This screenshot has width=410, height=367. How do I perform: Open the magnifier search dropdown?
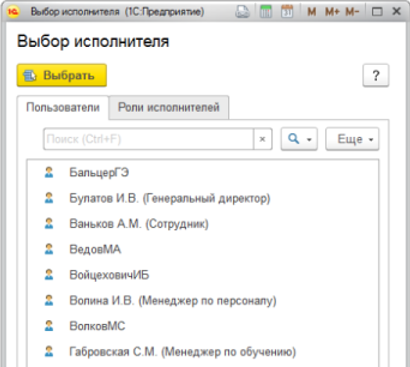[x=299, y=139]
